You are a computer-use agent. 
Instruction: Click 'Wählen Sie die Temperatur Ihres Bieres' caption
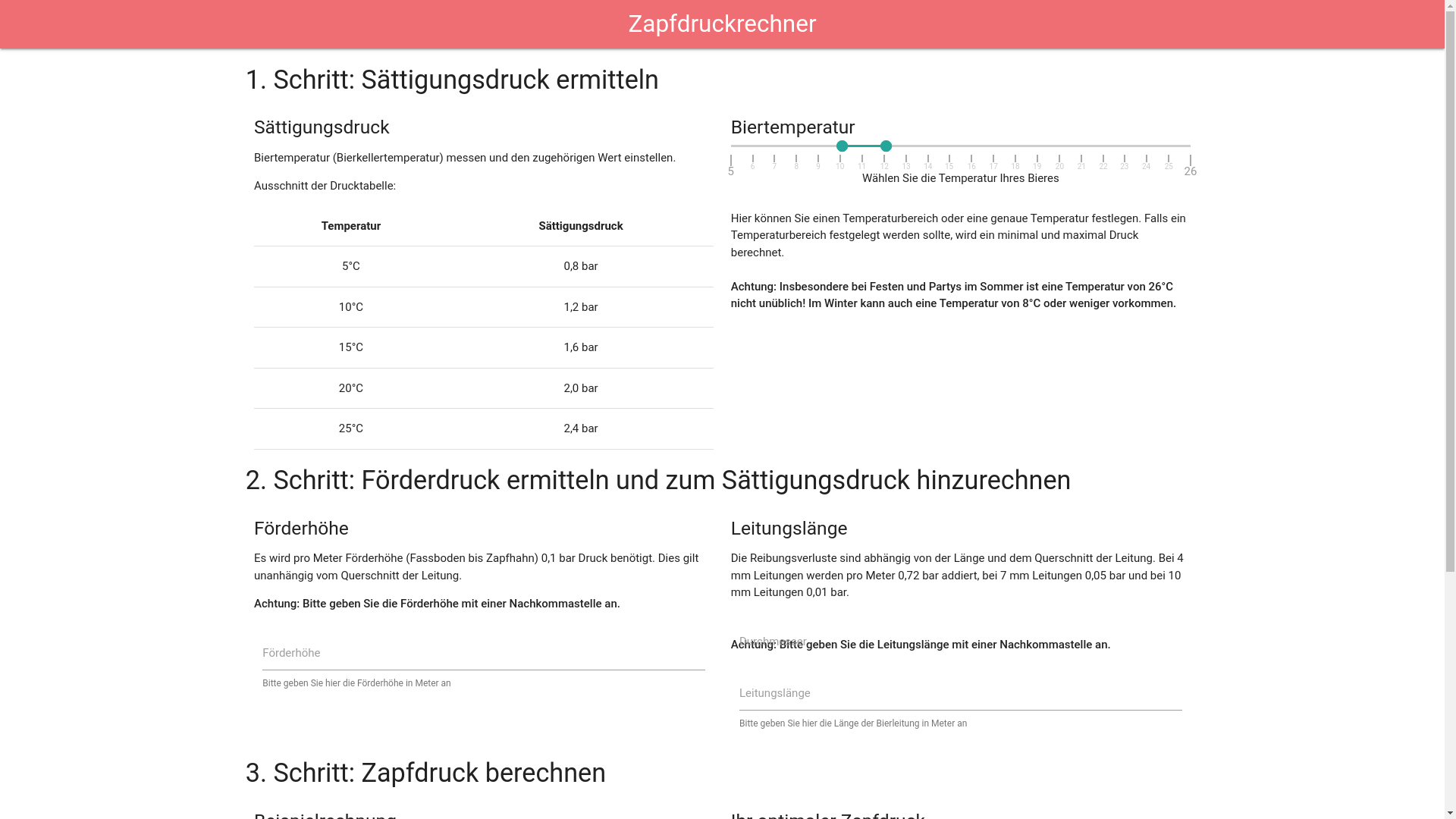pos(960,178)
